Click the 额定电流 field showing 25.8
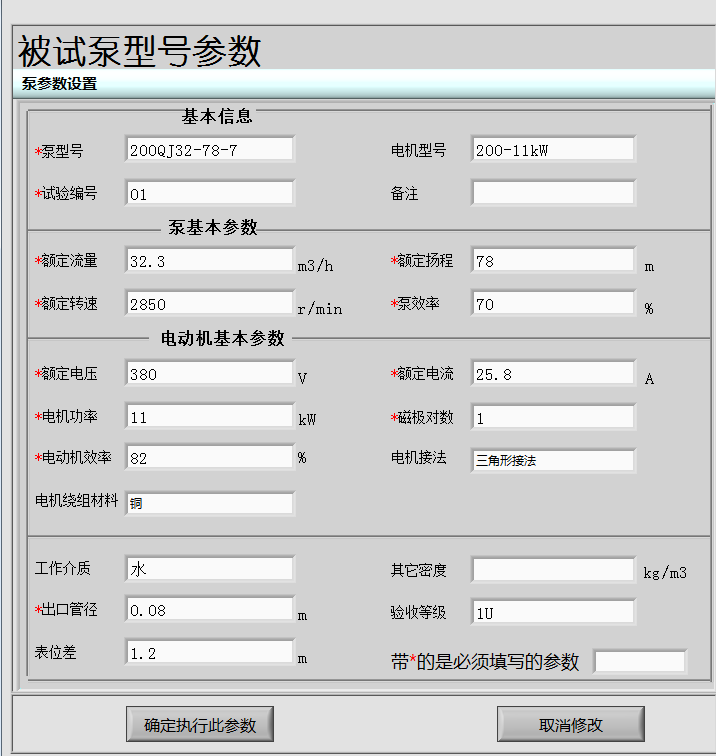Viewport: 716px width, 756px height. (x=553, y=373)
